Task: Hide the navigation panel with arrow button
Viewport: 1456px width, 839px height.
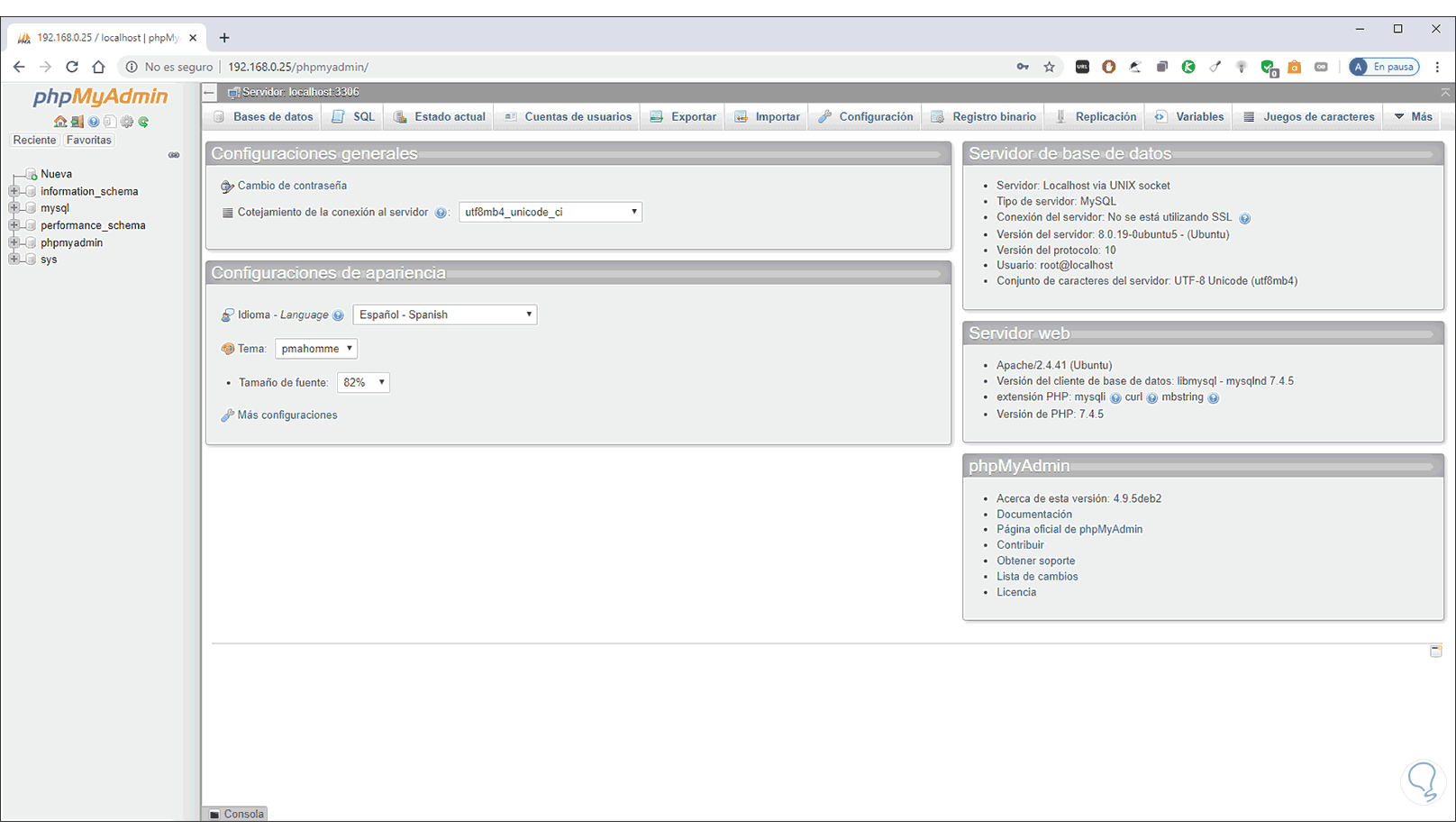Action: [209, 92]
